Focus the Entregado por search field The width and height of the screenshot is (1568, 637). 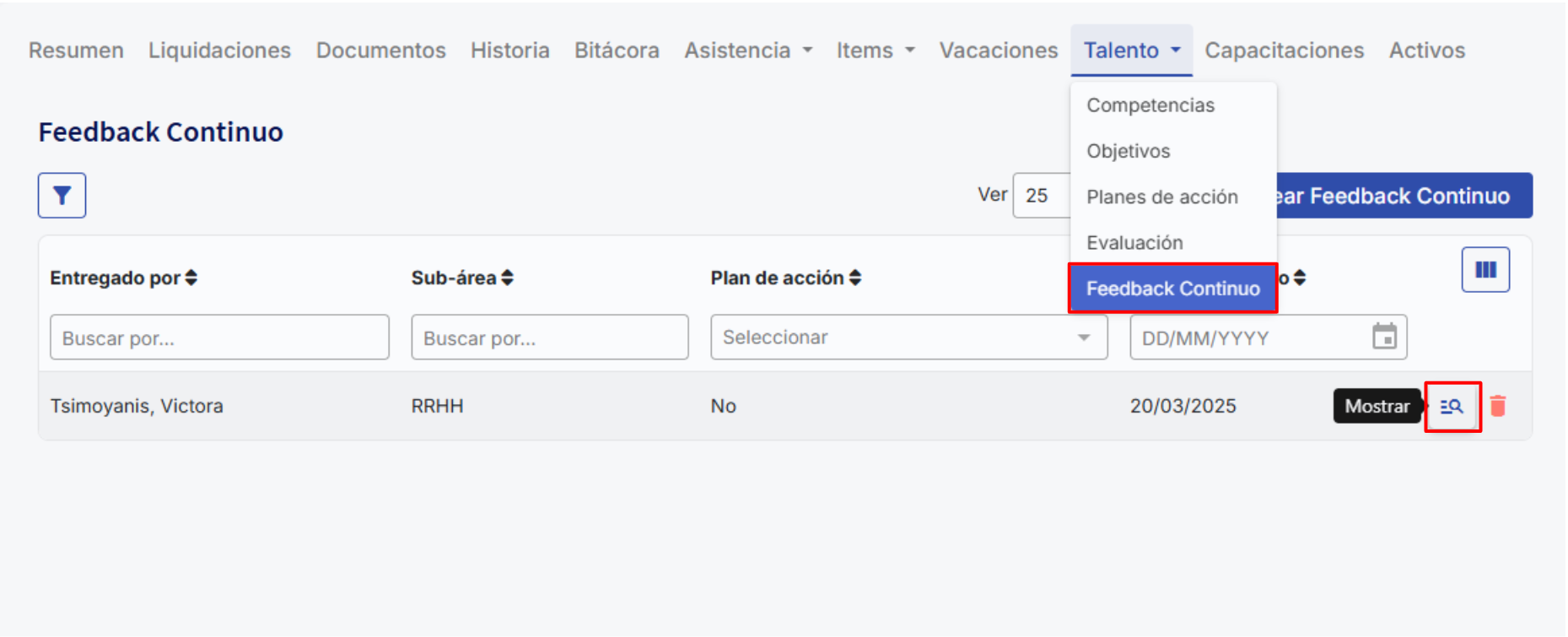tap(219, 337)
